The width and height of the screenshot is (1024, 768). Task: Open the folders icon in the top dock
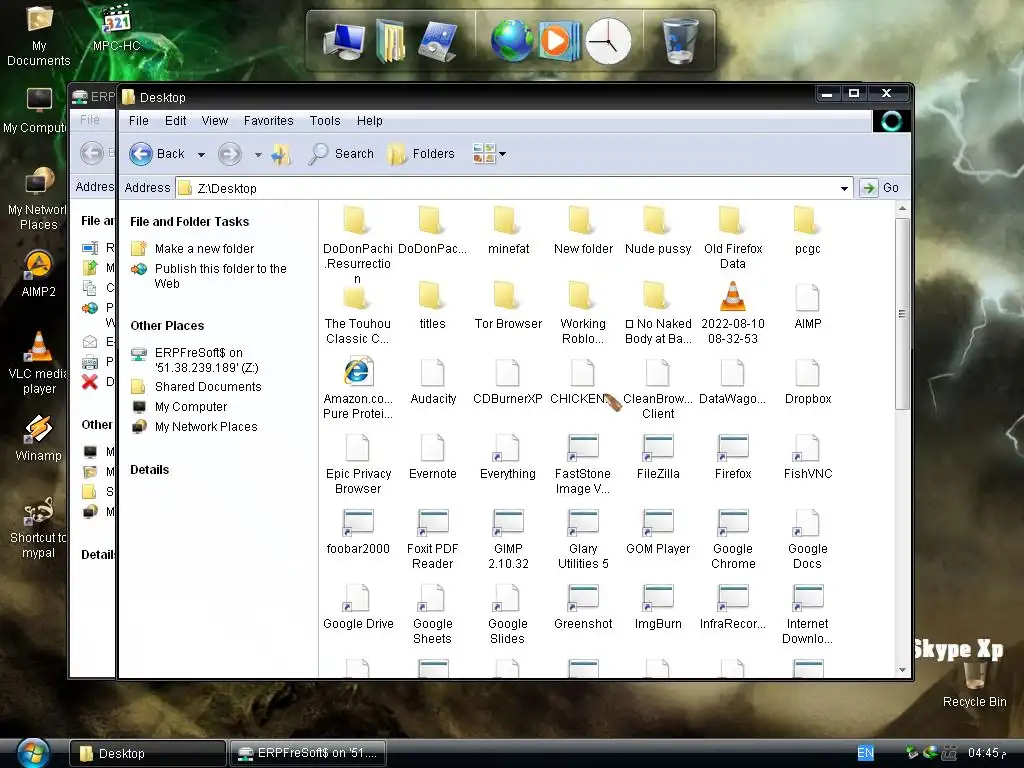[391, 41]
